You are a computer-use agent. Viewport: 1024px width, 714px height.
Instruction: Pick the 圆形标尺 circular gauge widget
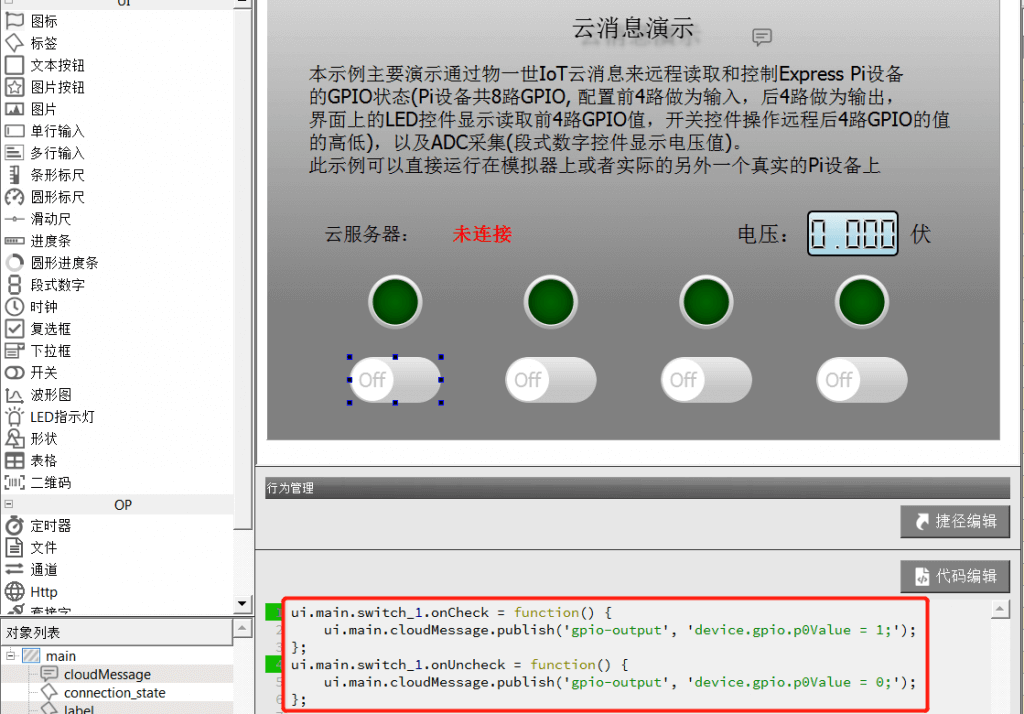pos(44,197)
